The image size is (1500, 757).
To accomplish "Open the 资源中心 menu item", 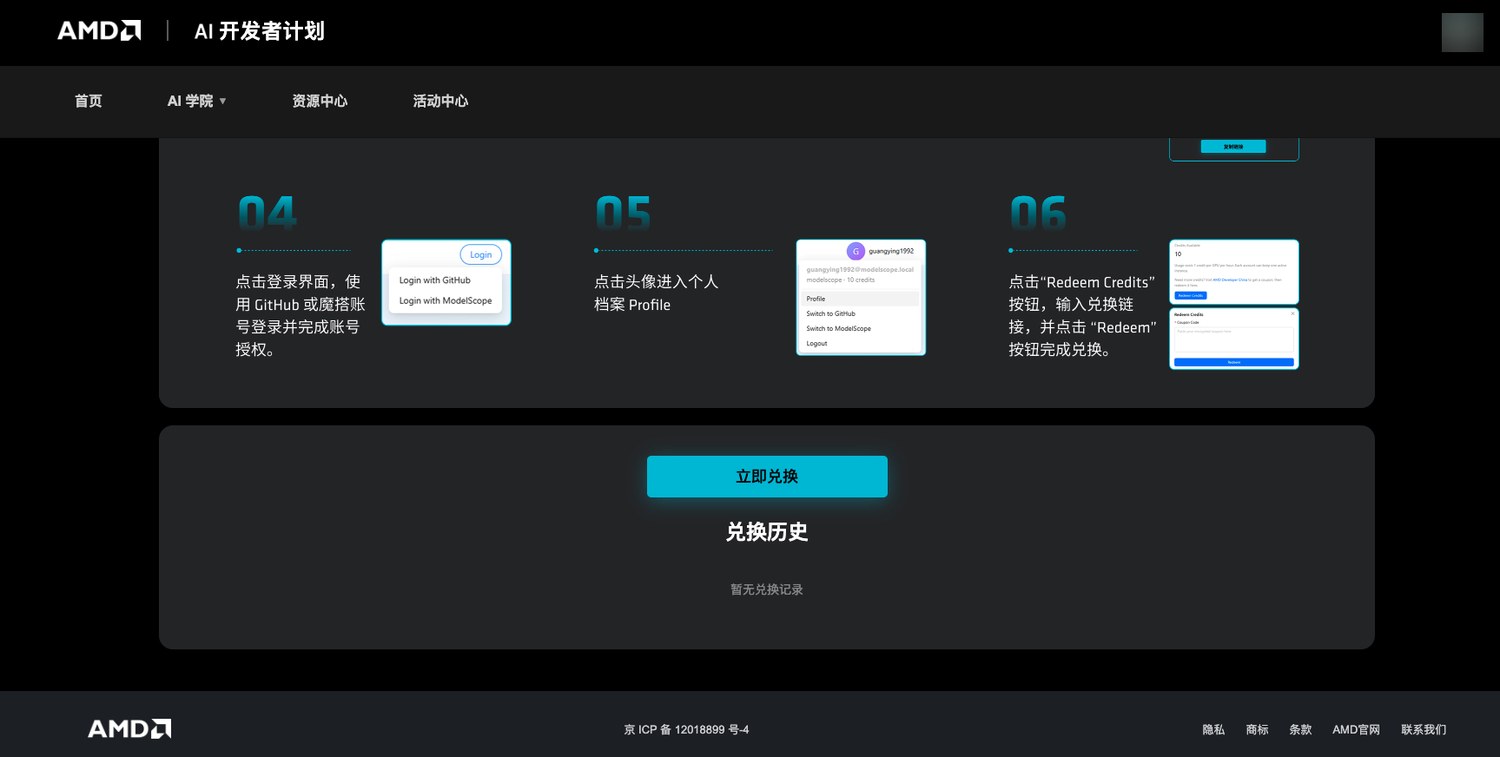I will pyautogui.click(x=320, y=101).
